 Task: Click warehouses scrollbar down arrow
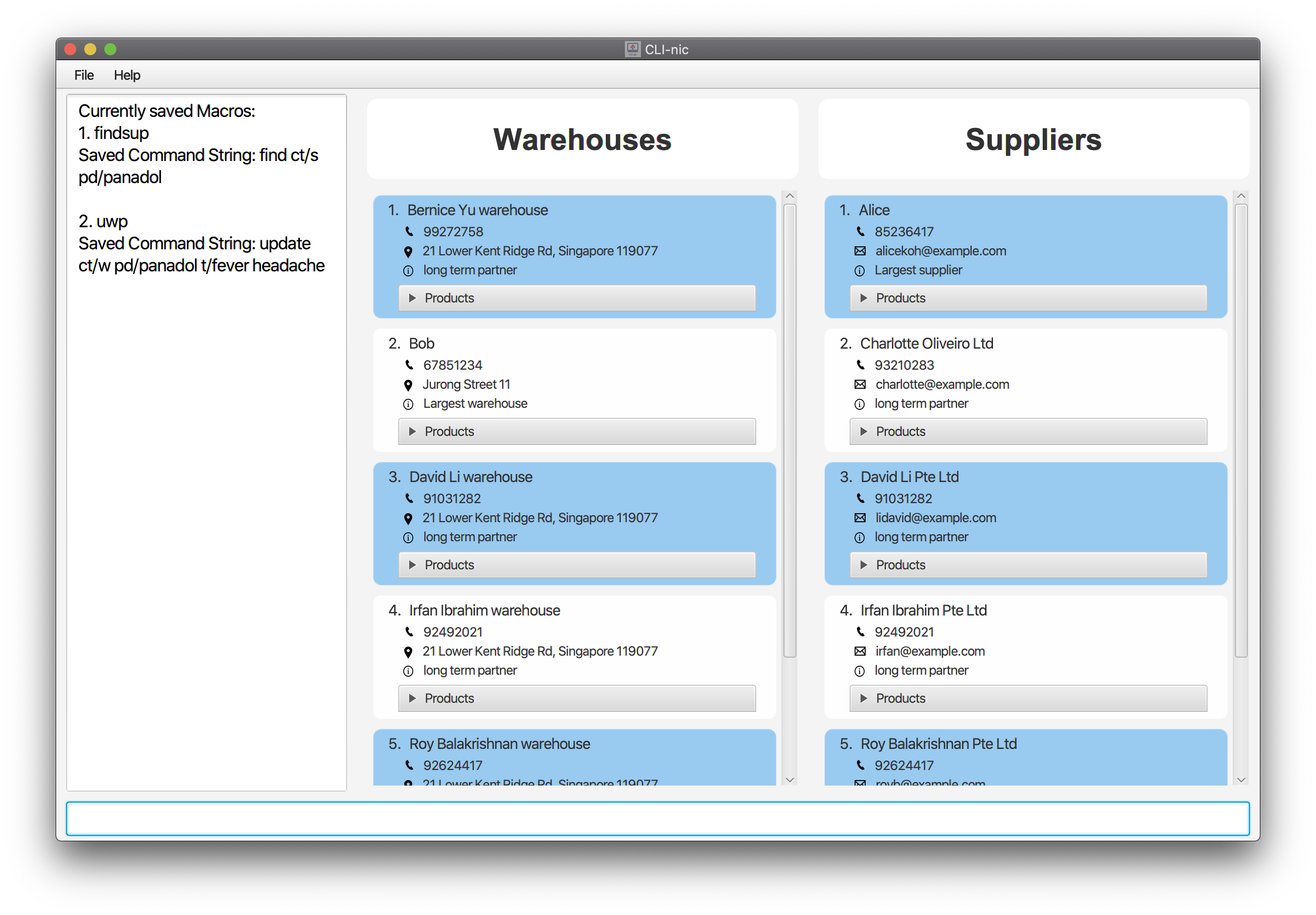pyautogui.click(x=789, y=780)
